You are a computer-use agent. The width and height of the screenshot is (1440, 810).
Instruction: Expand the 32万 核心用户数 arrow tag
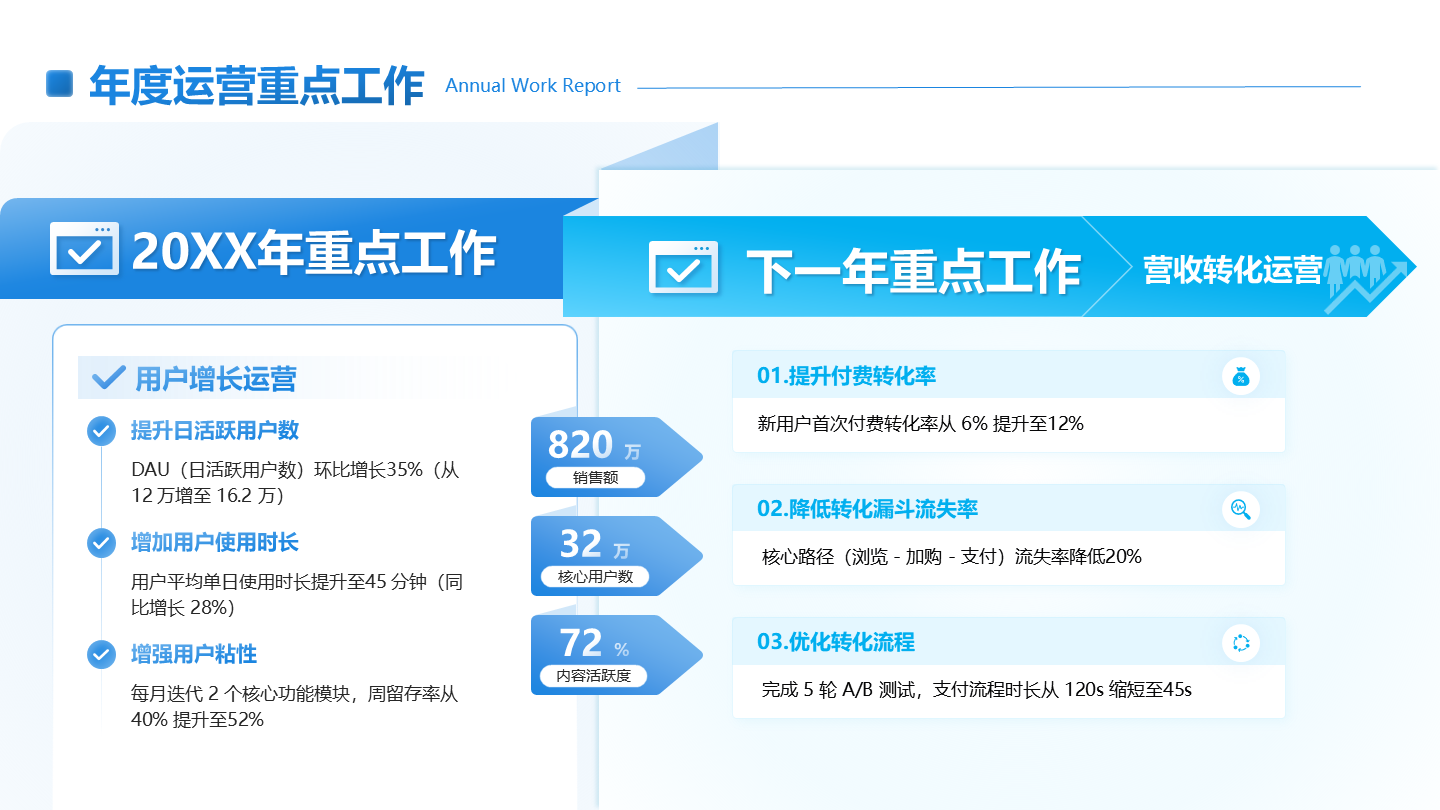600,555
